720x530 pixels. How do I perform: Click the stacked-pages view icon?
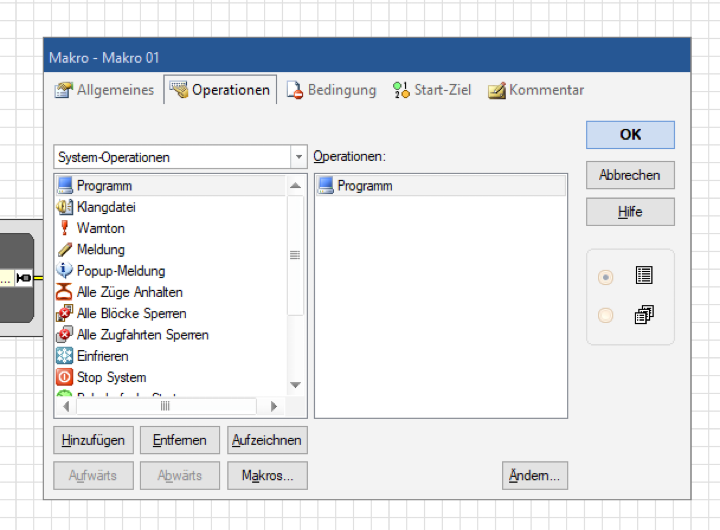644,315
